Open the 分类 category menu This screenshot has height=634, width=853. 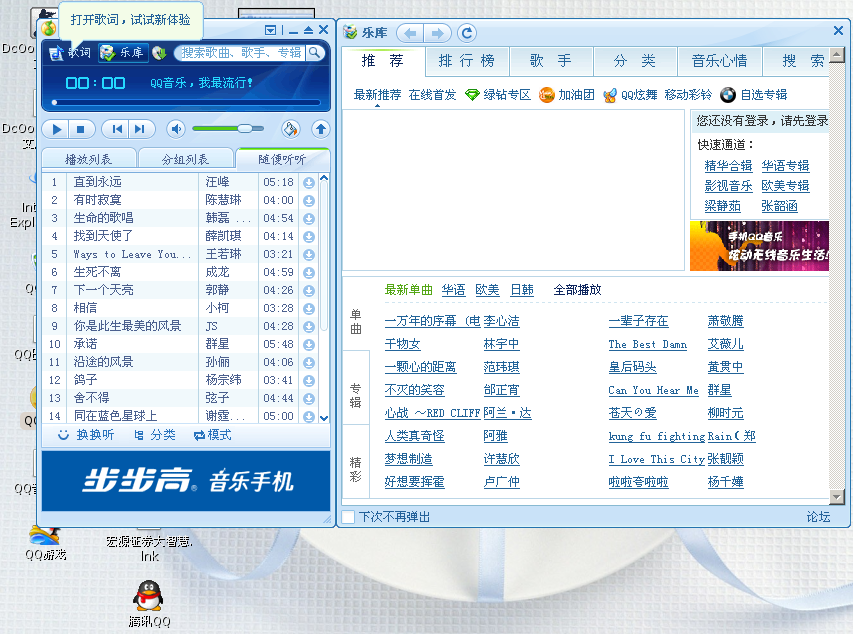156,435
